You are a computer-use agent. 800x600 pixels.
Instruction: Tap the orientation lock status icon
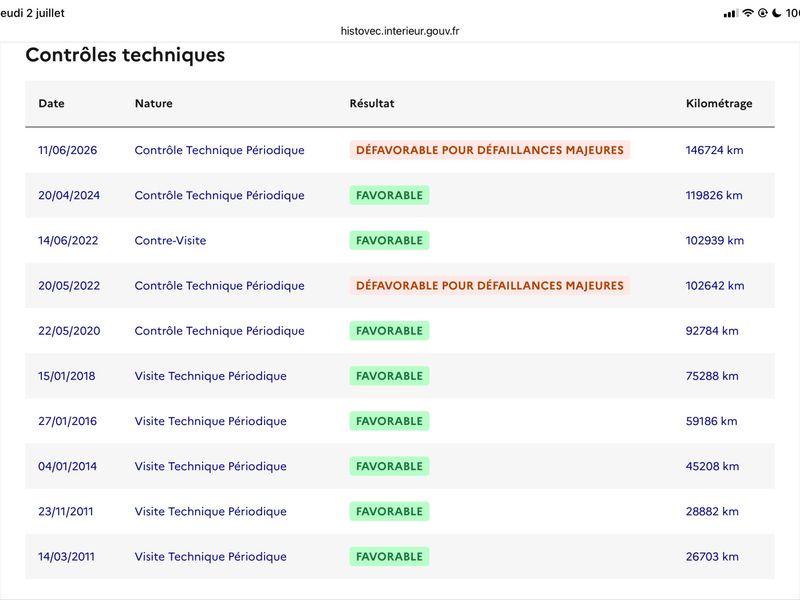tap(763, 13)
